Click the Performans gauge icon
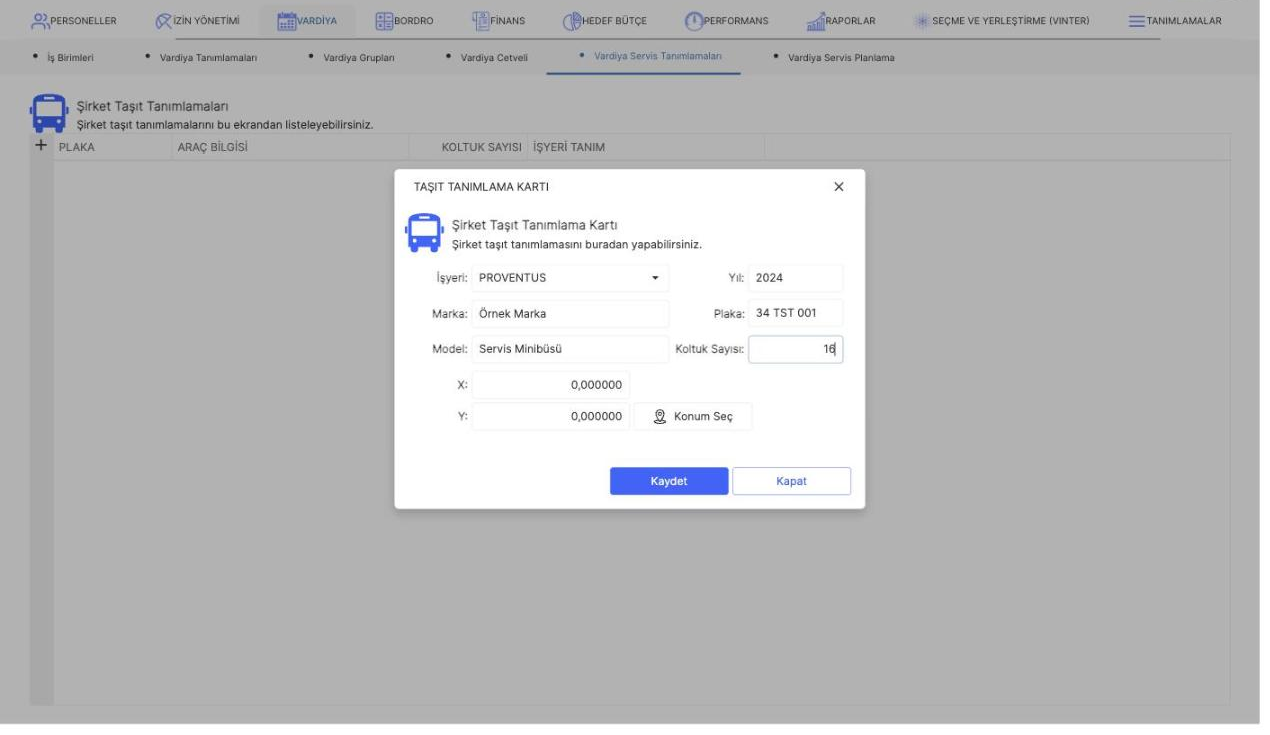Image resolution: width=1270 pixels, height=735 pixels. [694, 21]
